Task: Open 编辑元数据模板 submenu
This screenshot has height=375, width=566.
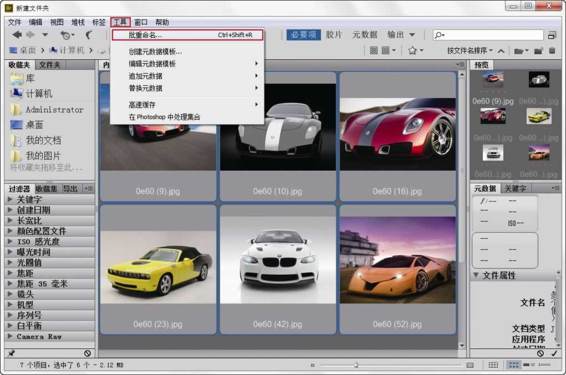Action: coord(187,64)
